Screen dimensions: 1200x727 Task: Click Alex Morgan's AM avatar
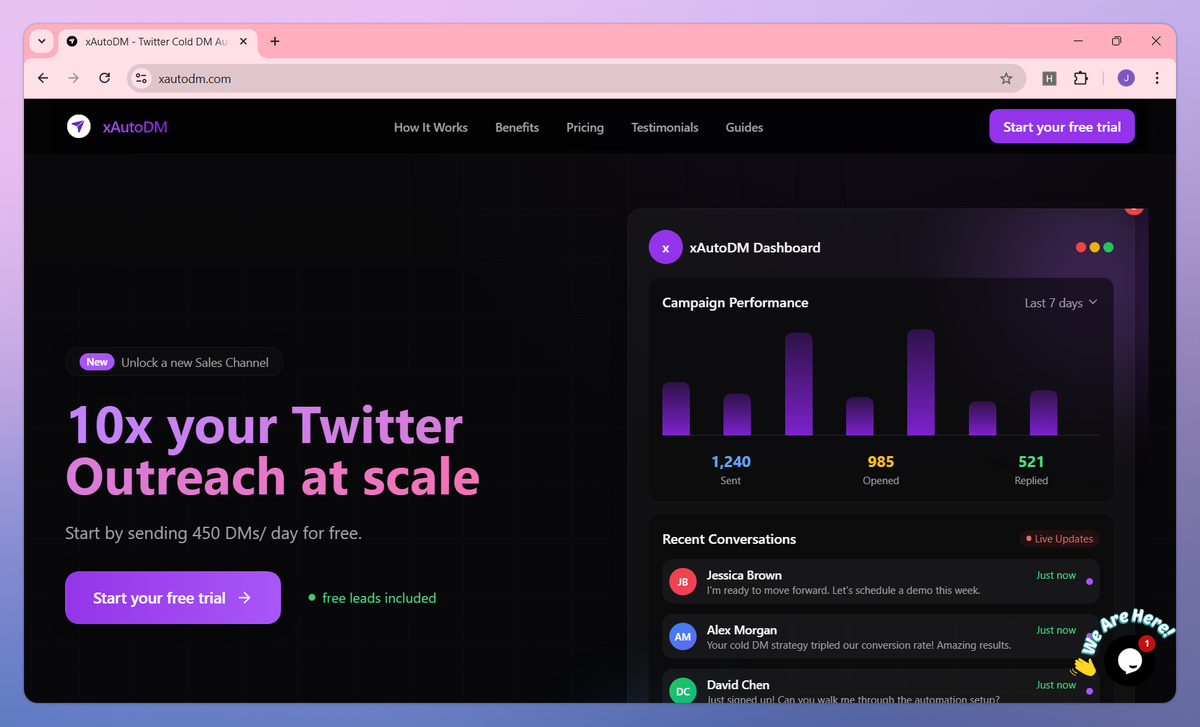click(682, 636)
